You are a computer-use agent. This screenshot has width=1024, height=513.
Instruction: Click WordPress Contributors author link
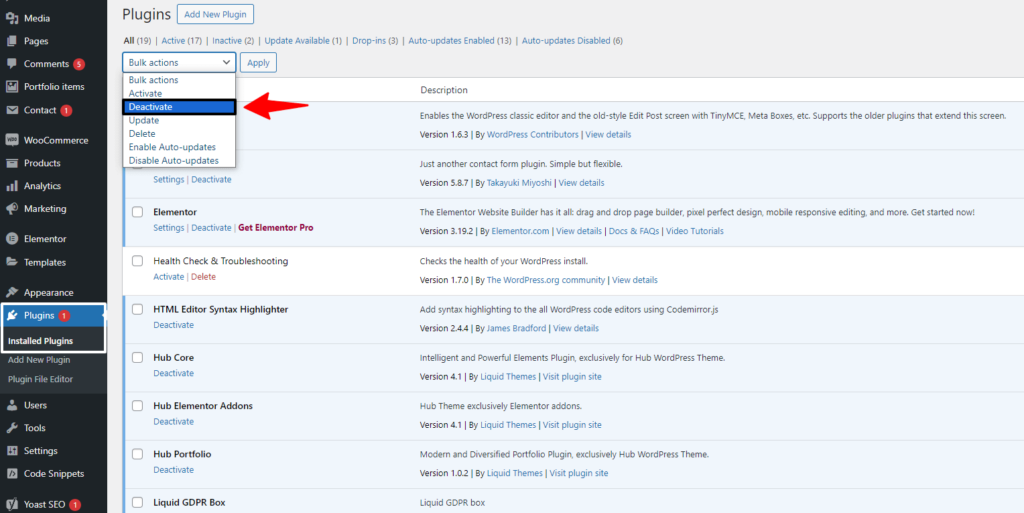point(532,134)
